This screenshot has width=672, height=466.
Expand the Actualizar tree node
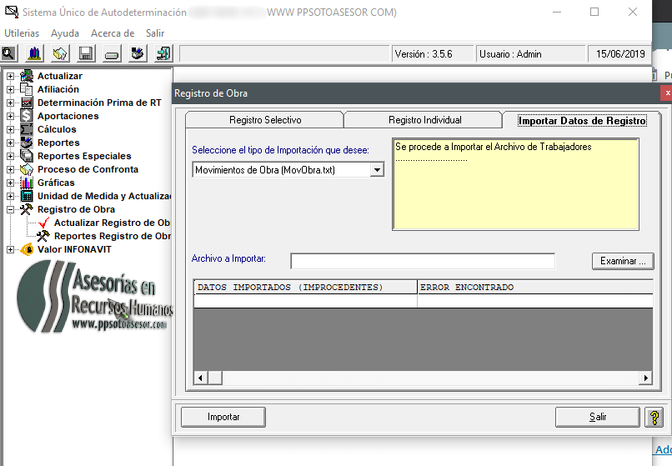[10, 76]
